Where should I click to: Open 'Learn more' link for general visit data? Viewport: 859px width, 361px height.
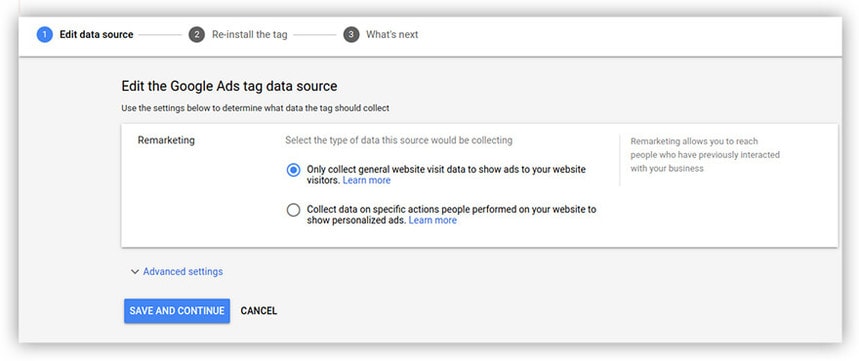(x=366, y=180)
